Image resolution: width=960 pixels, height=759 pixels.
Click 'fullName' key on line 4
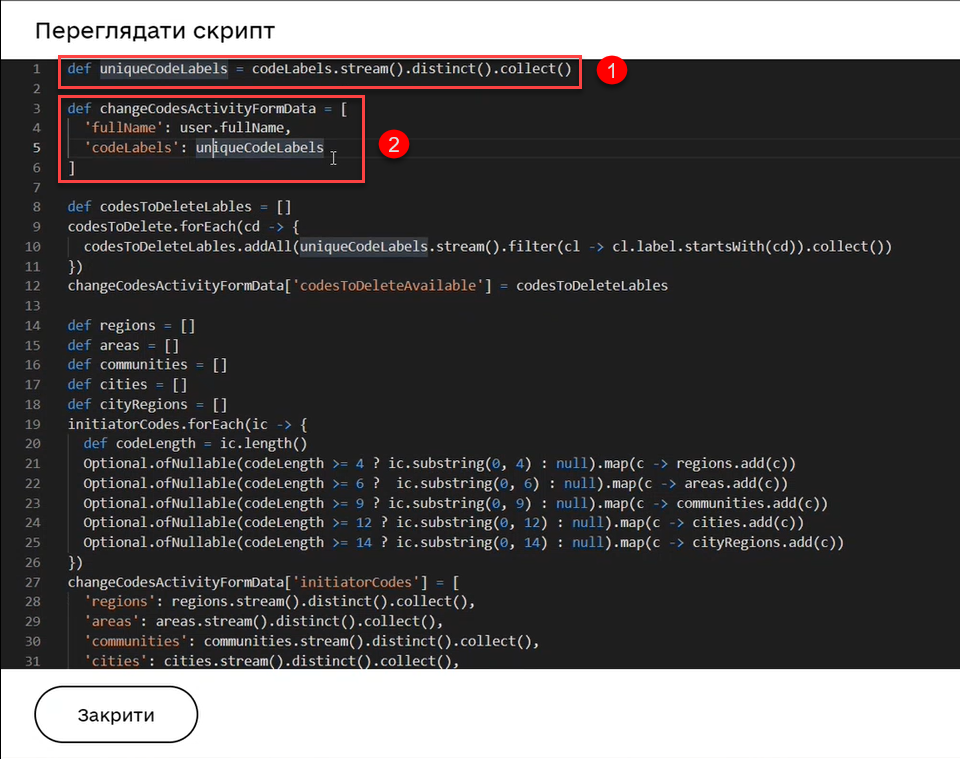point(124,128)
